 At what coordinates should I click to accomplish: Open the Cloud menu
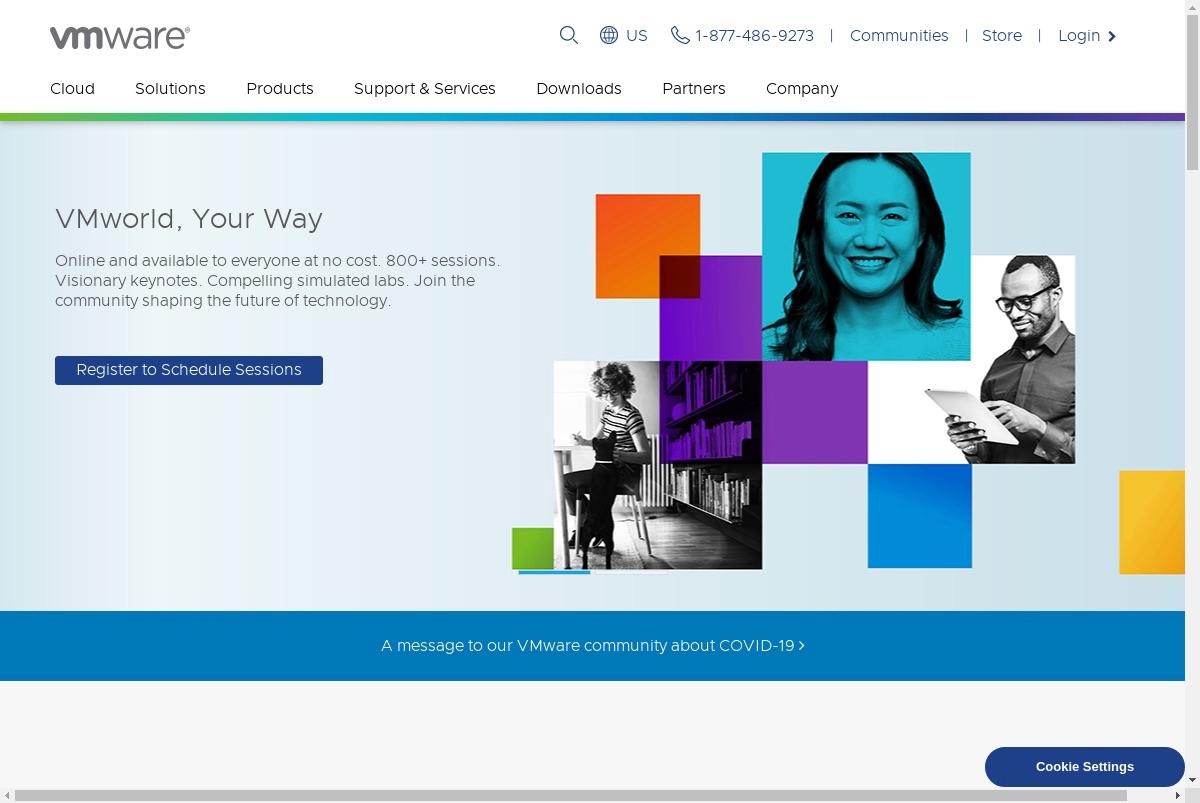pos(72,88)
